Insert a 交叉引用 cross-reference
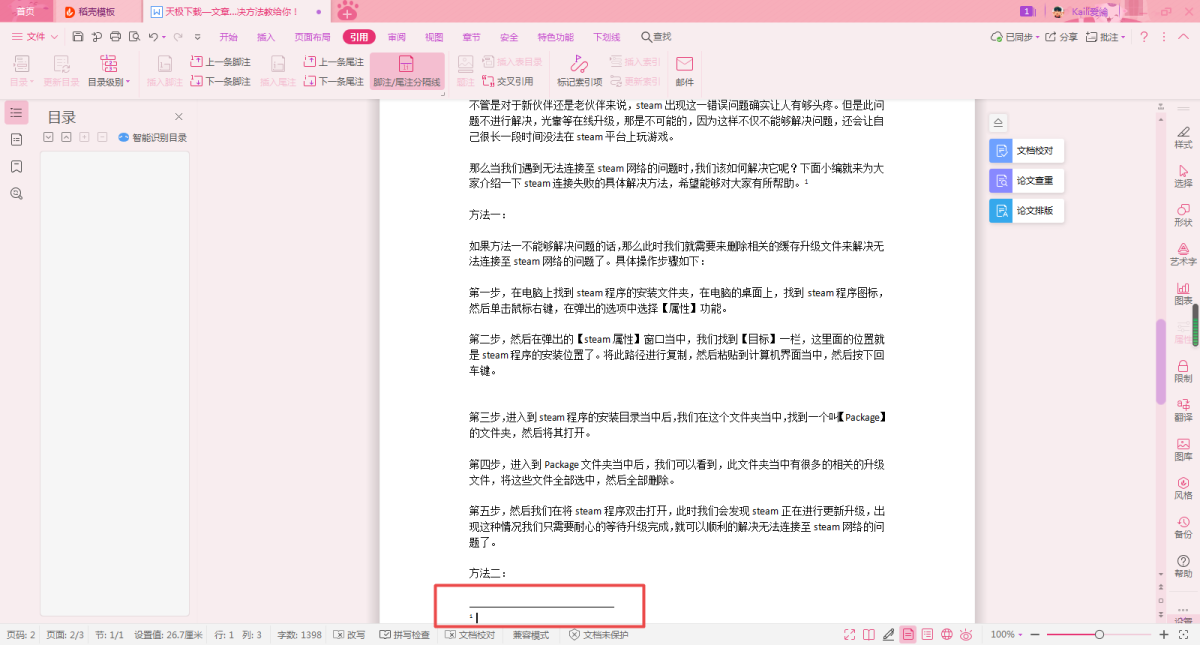Viewport: 1200px width, 645px height. (508, 81)
